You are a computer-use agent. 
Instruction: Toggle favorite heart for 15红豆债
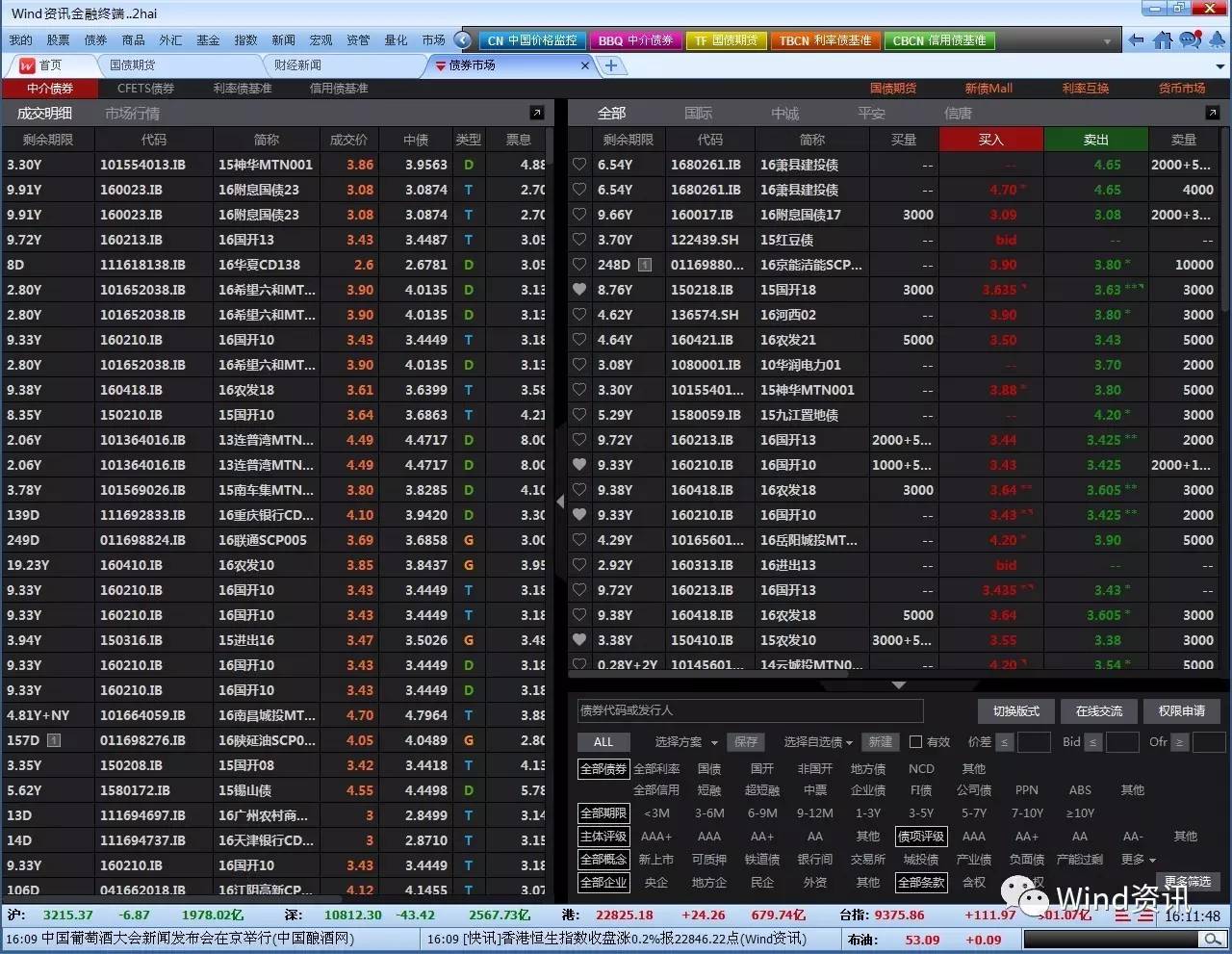(579, 240)
